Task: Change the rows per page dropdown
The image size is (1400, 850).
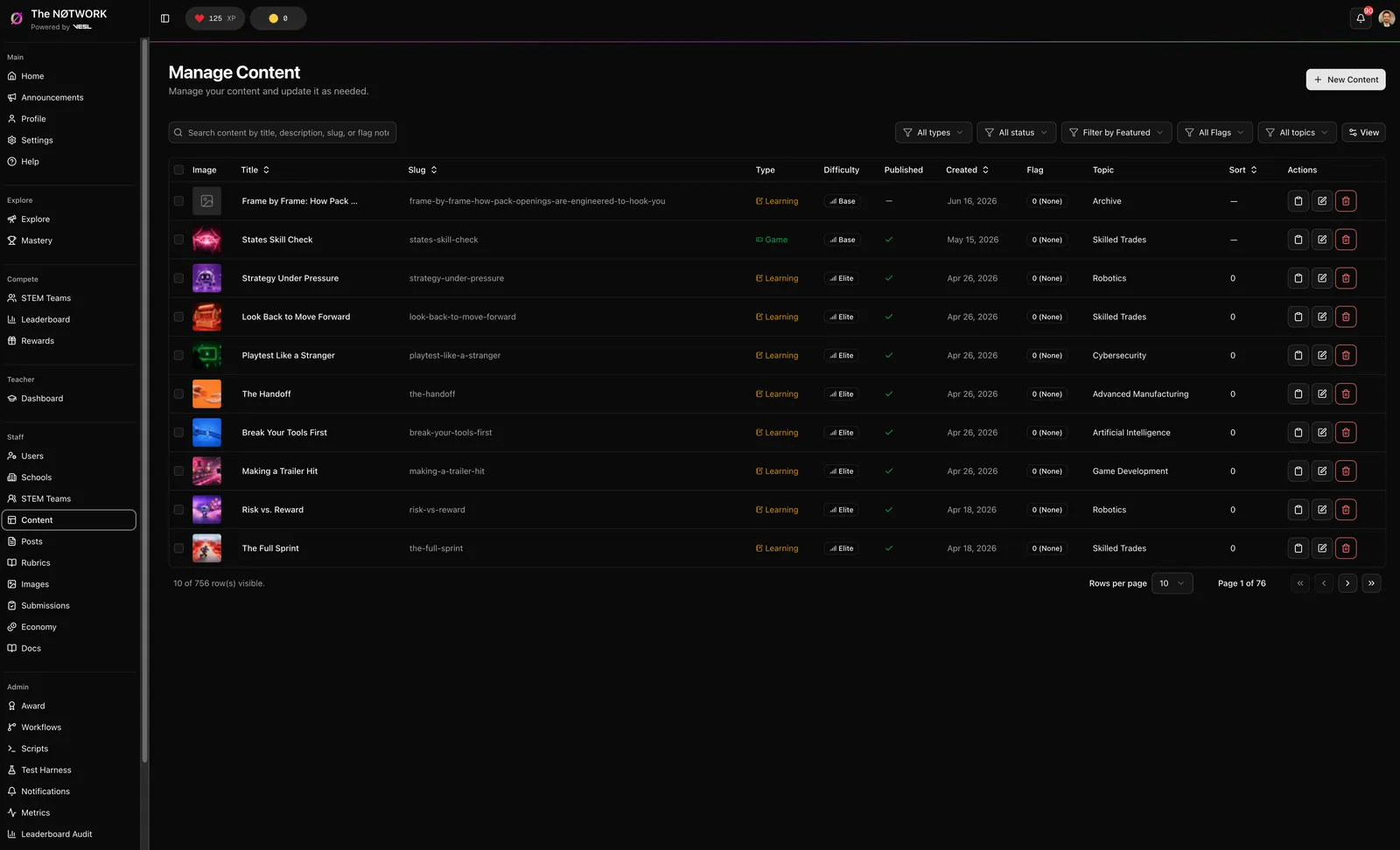Action: 1172,583
